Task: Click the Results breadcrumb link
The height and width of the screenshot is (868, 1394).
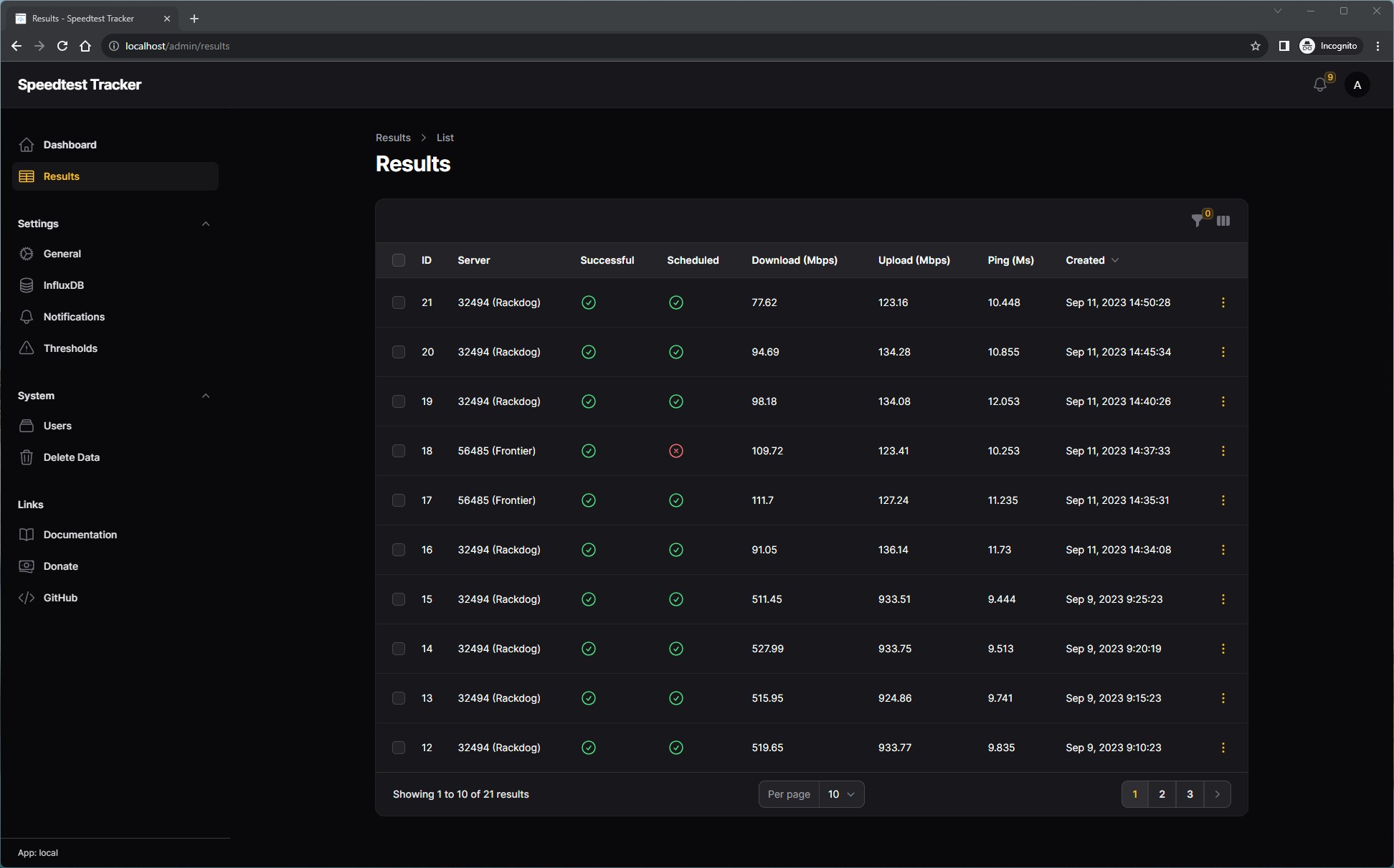Action: [393, 138]
